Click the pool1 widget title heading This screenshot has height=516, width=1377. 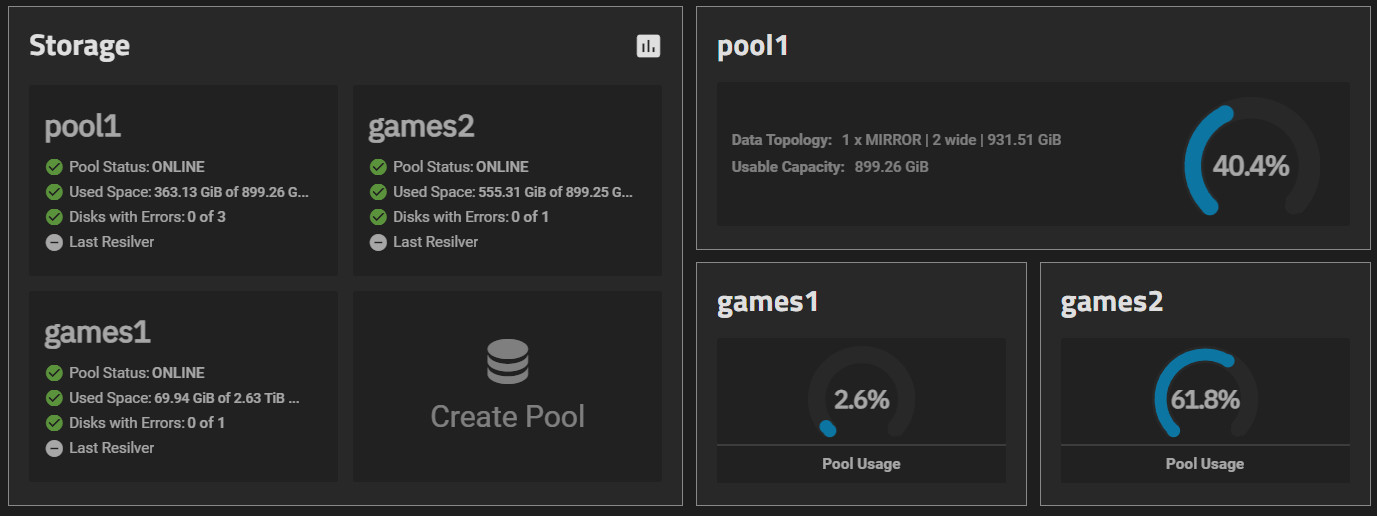pyautogui.click(x=753, y=46)
